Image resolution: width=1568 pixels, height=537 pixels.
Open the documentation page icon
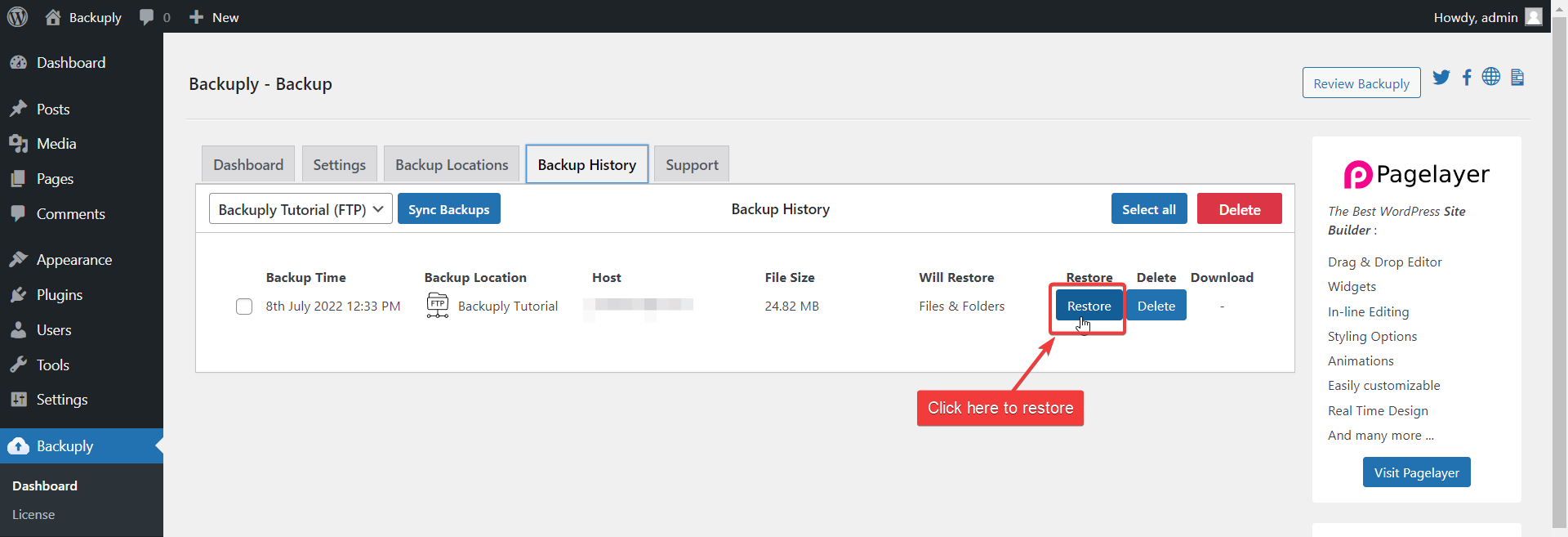pos(1517,77)
